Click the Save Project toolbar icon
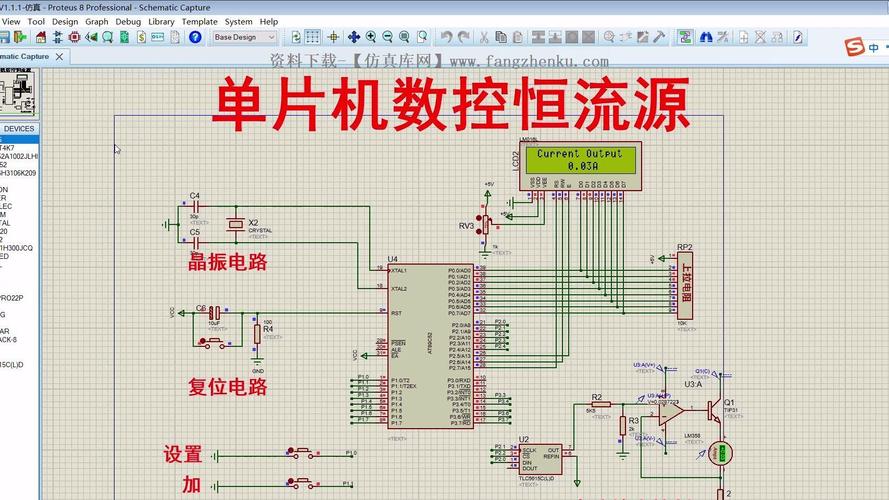 tap(5, 37)
